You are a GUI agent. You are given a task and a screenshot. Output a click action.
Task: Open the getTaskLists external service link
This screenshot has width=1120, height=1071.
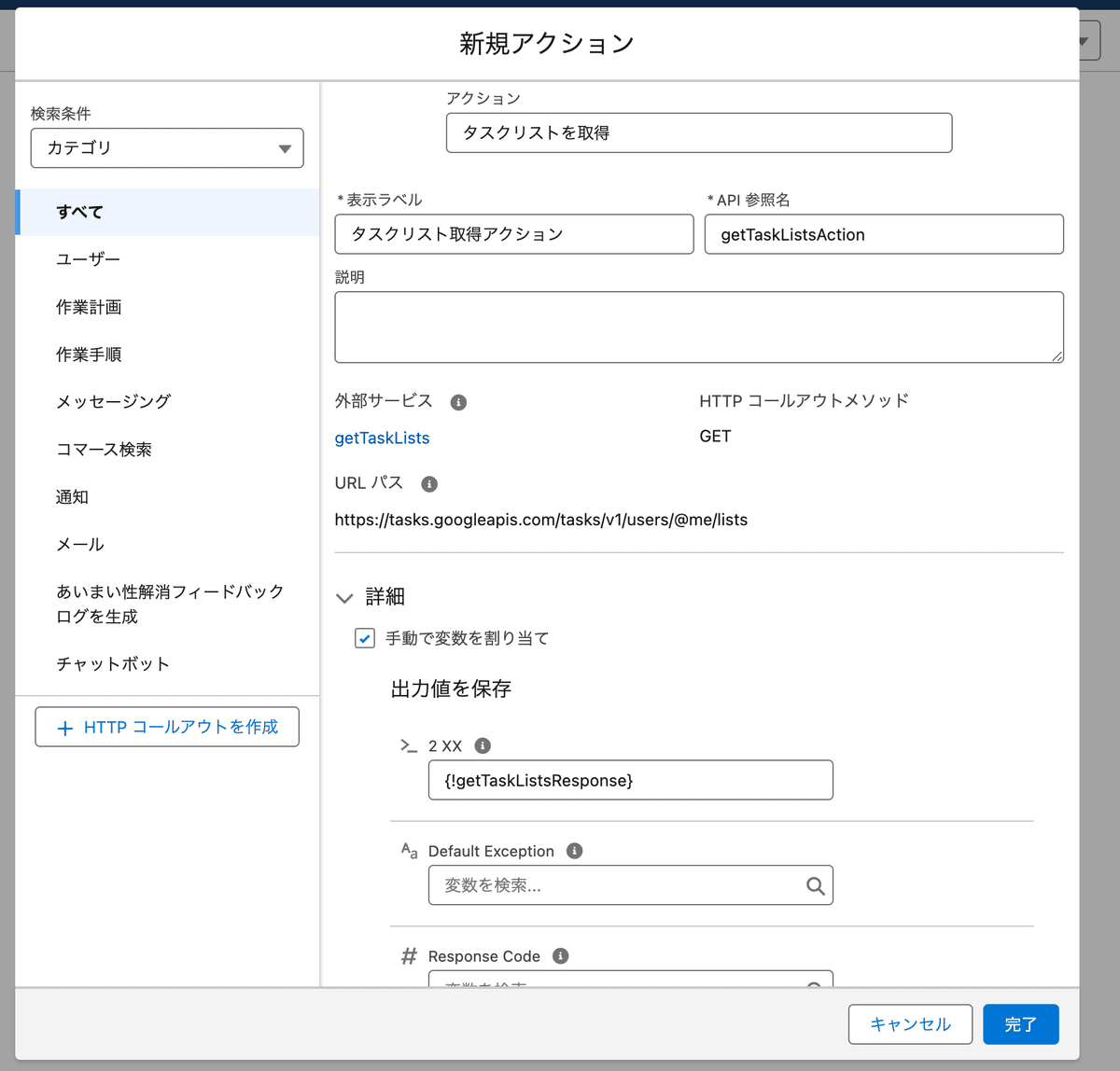tap(383, 438)
